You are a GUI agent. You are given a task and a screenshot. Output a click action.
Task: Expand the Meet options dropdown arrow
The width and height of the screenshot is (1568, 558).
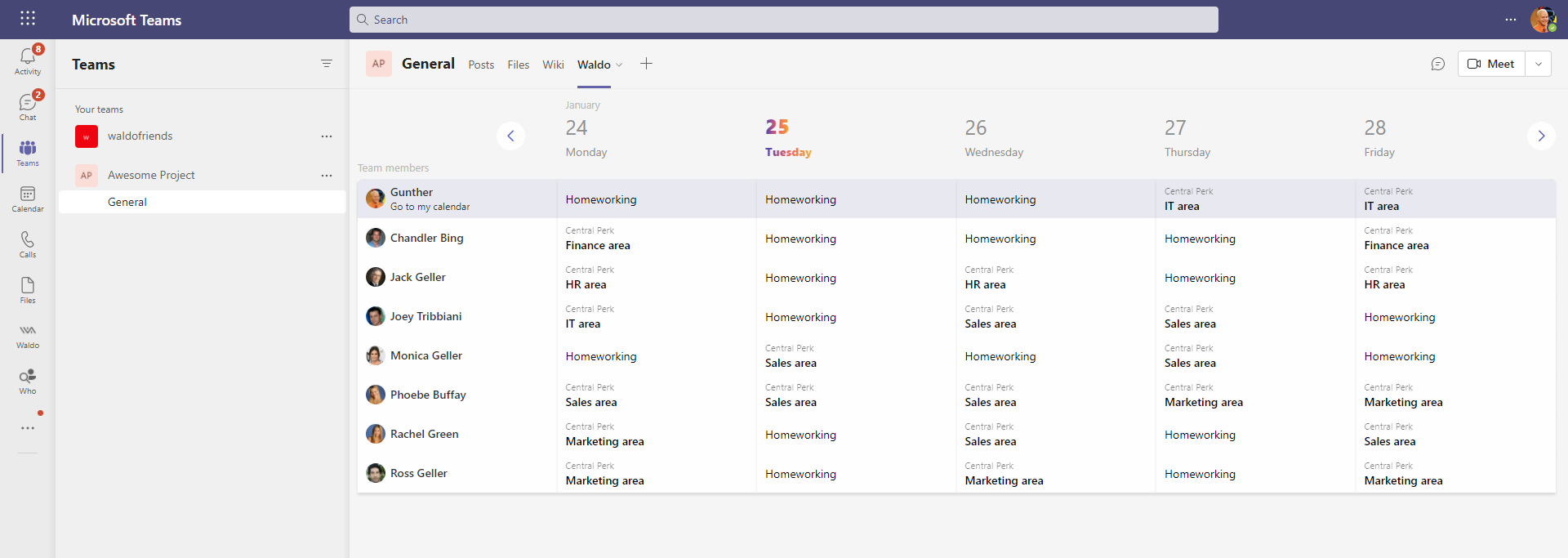point(1538,64)
